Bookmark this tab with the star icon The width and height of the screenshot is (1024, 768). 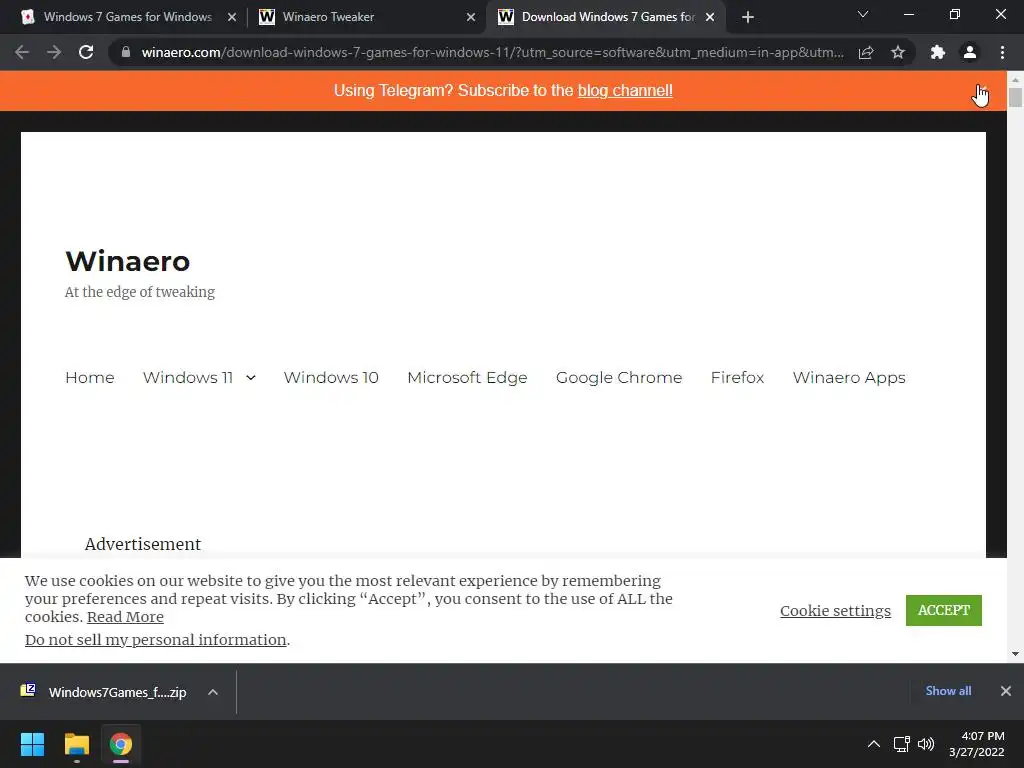point(898,52)
